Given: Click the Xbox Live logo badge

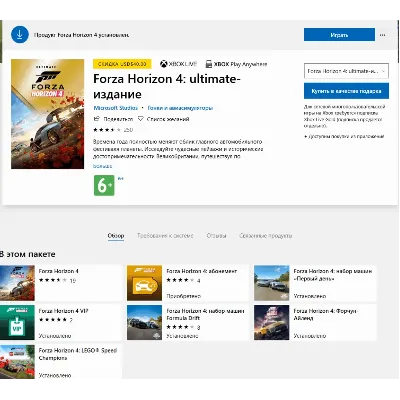Looking at the screenshot, I should click(178, 64).
